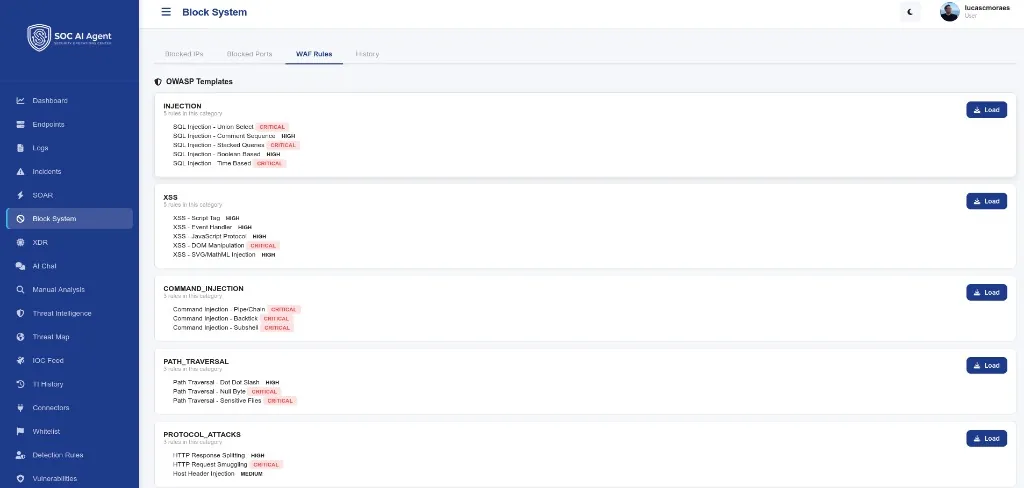Click SQL Injection - Stacked Queries rule
The width and height of the screenshot is (1024, 488).
pos(219,145)
